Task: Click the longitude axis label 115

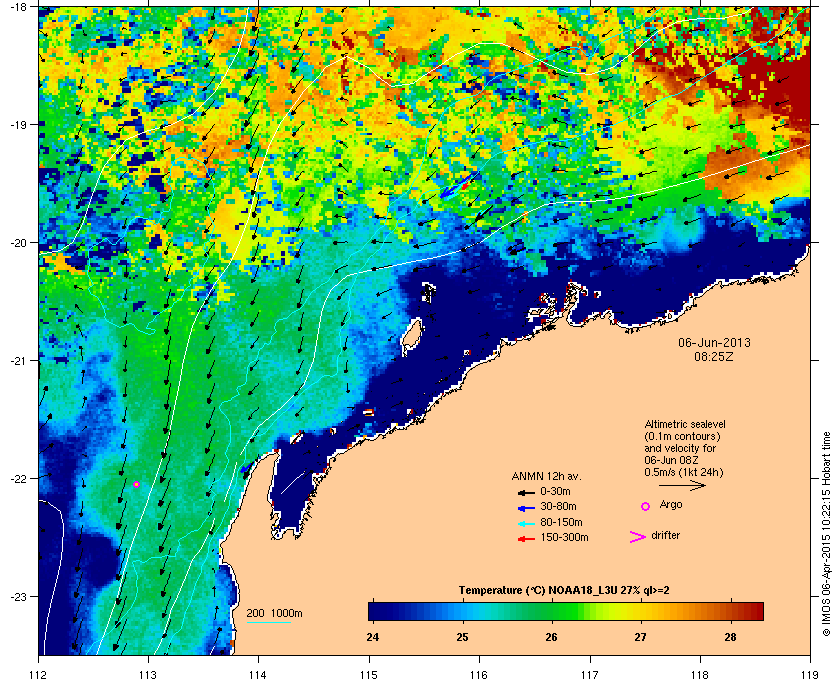Action: tap(369, 674)
